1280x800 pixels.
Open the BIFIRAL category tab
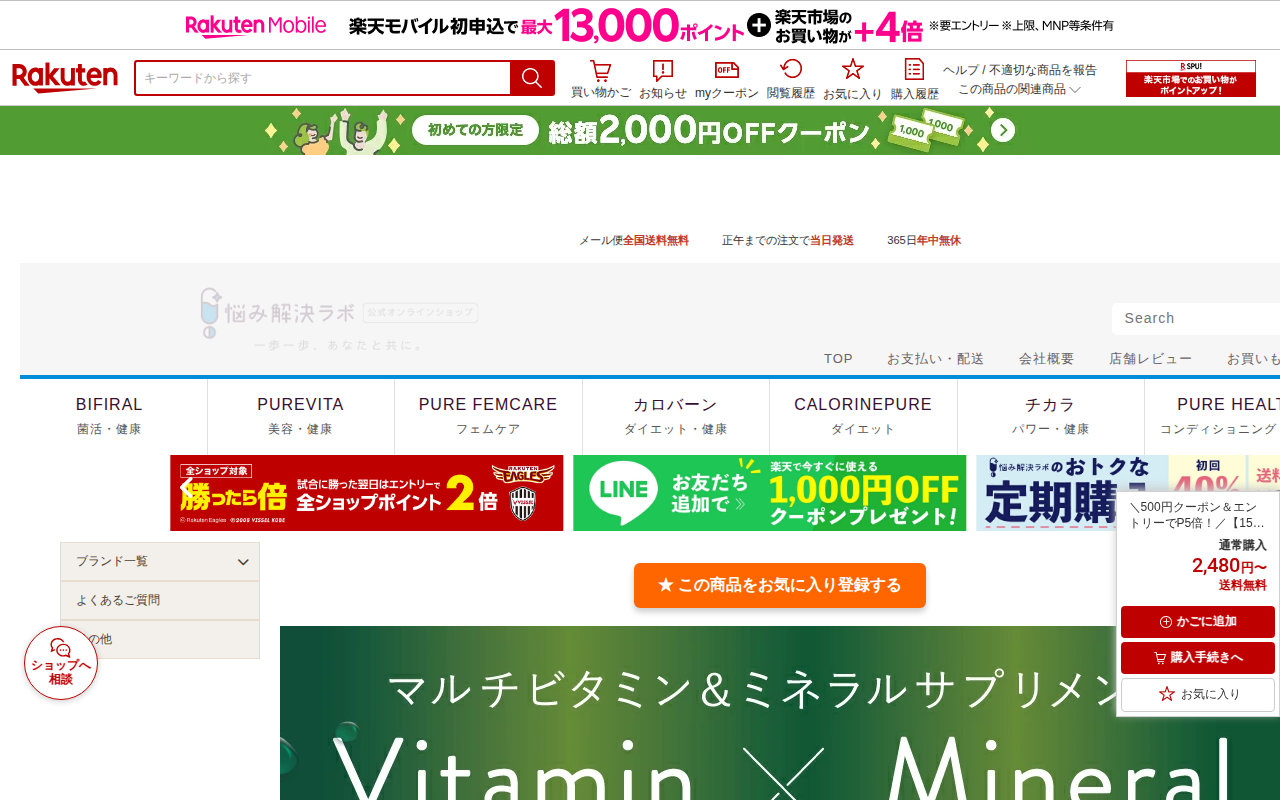coord(109,416)
